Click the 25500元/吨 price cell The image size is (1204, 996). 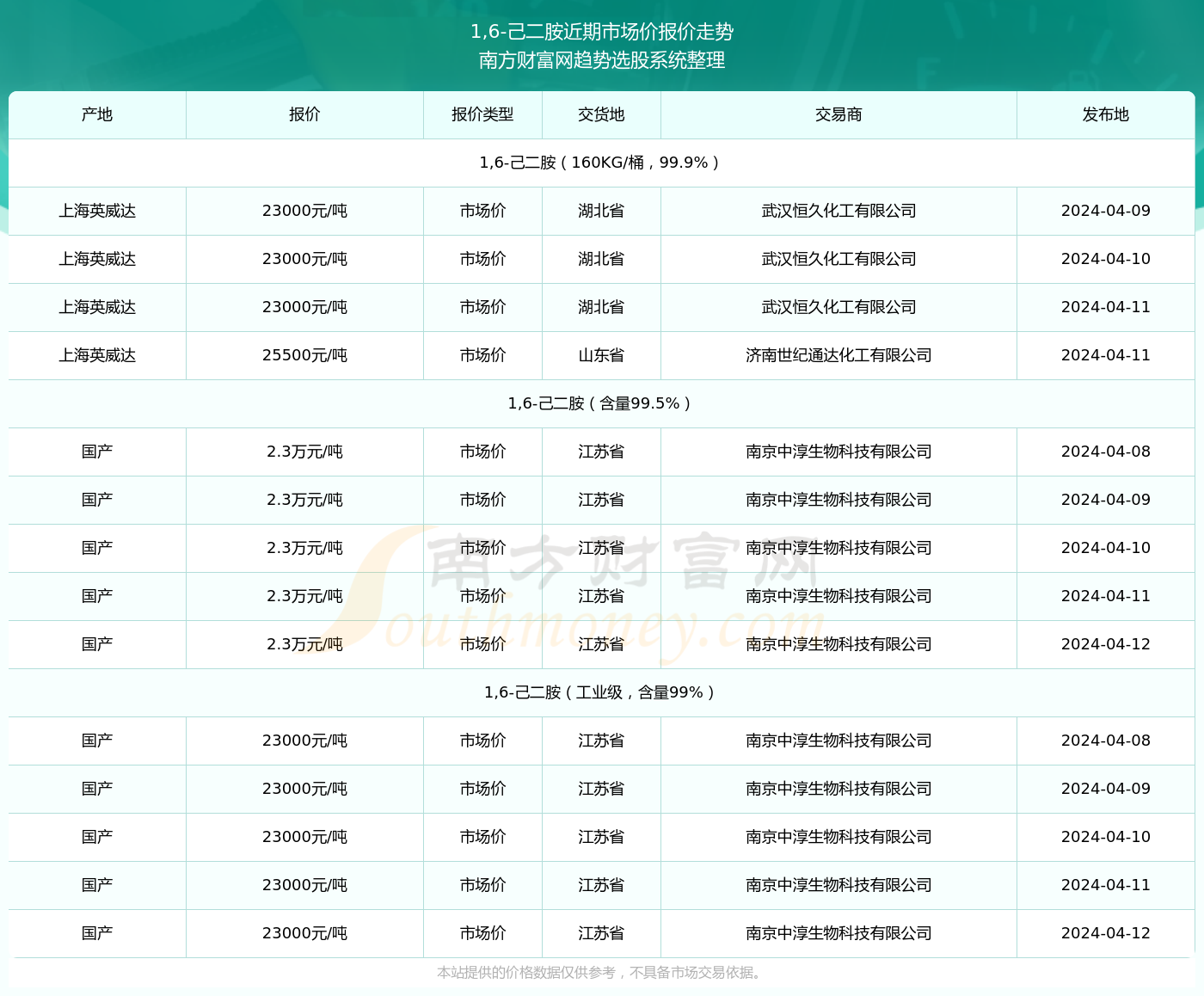(x=304, y=355)
